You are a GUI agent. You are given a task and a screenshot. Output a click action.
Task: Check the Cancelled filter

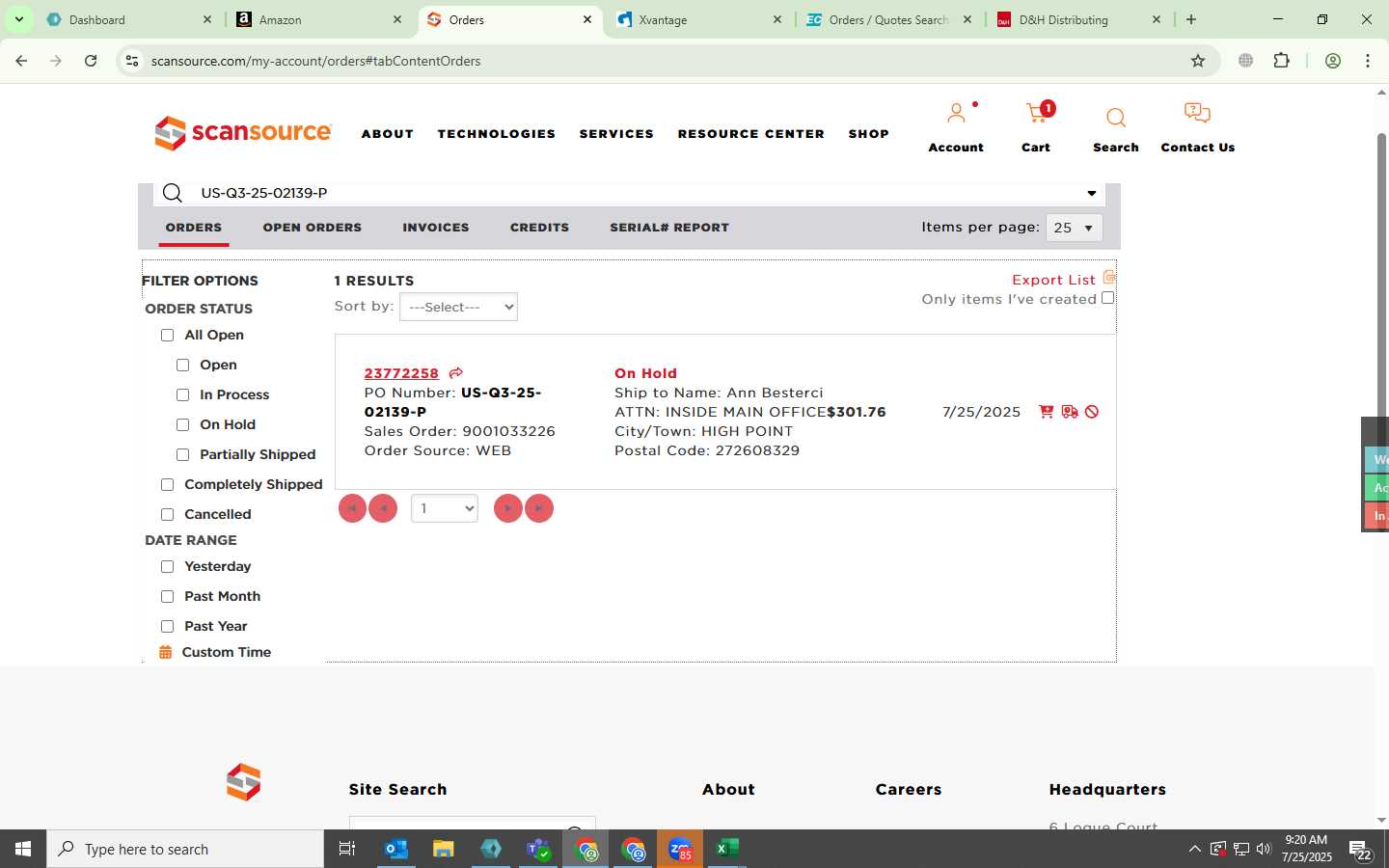pyautogui.click(x=167, y=515)
